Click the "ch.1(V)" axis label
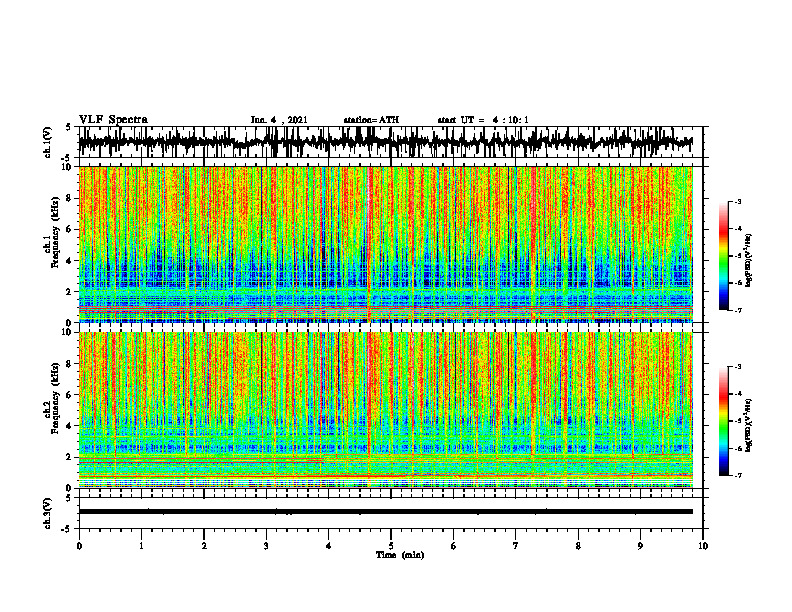Screen dimensions: 792x612 48,142
